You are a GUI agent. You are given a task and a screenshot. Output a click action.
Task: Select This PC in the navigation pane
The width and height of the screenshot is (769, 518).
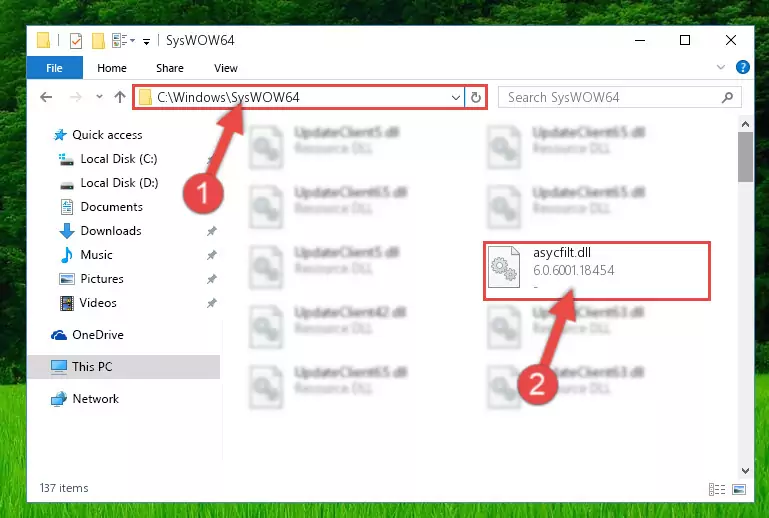click(124, 366)
